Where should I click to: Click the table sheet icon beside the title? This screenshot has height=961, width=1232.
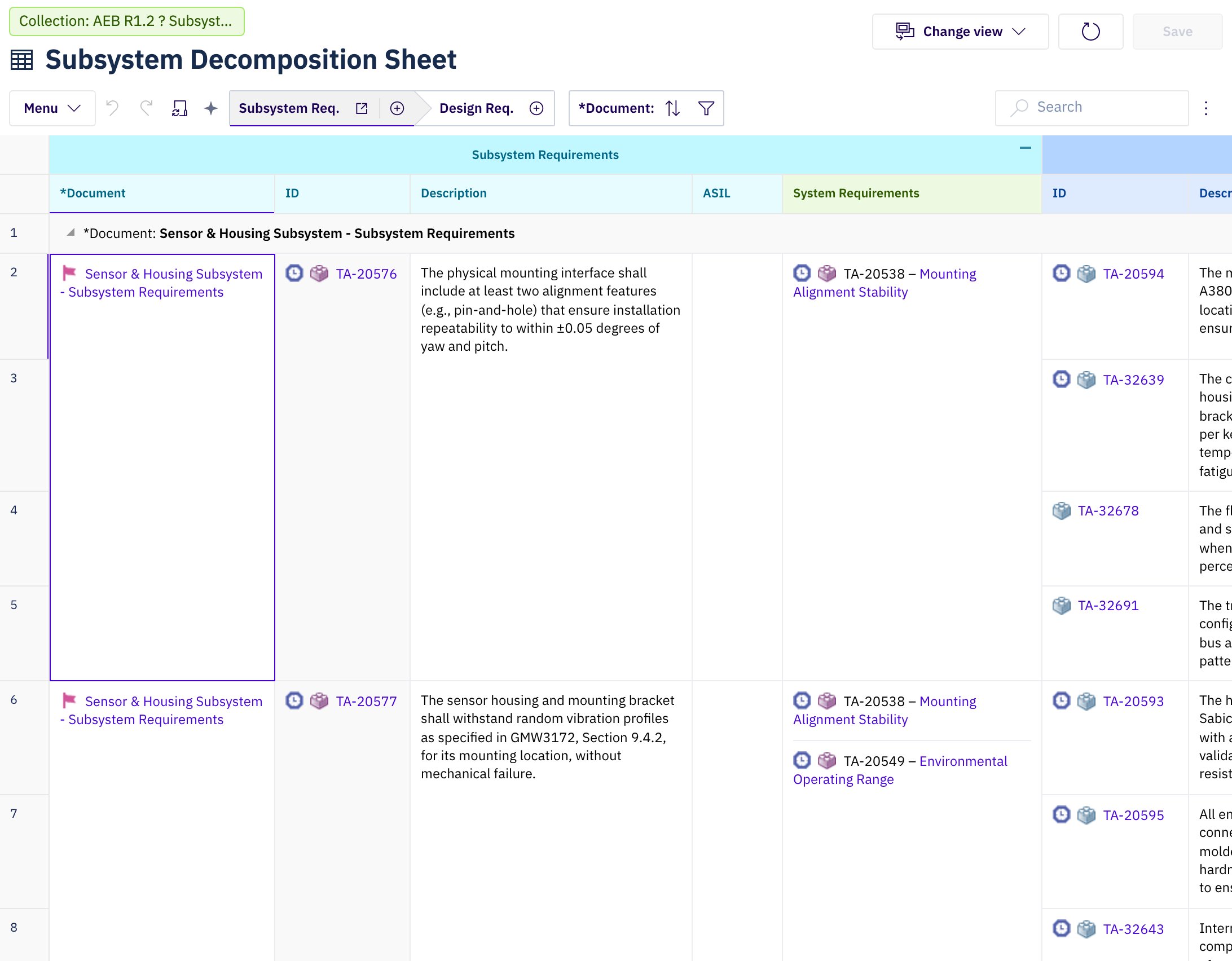coord(22,60)
